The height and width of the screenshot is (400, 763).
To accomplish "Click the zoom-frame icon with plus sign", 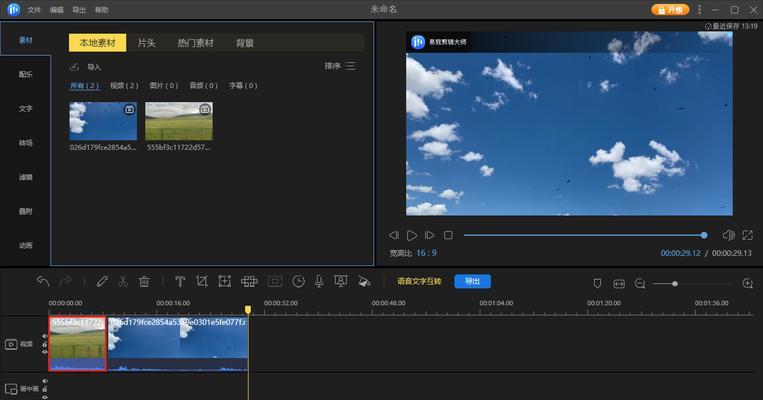I will click(x=224, y=281).
